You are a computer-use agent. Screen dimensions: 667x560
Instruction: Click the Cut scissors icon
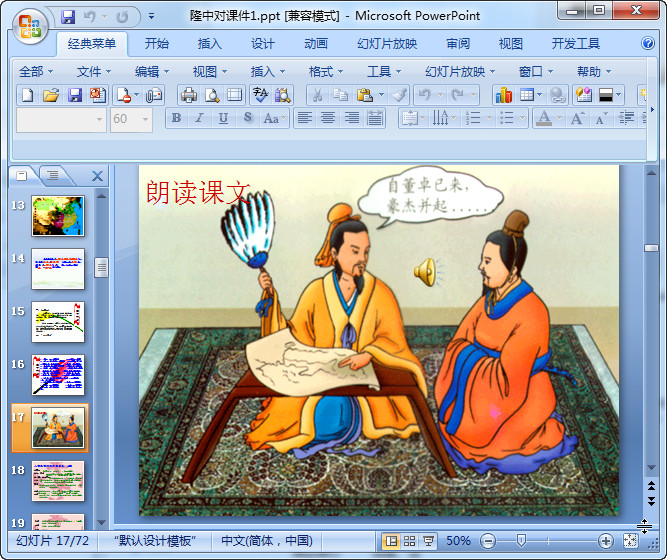pos(317,95)
